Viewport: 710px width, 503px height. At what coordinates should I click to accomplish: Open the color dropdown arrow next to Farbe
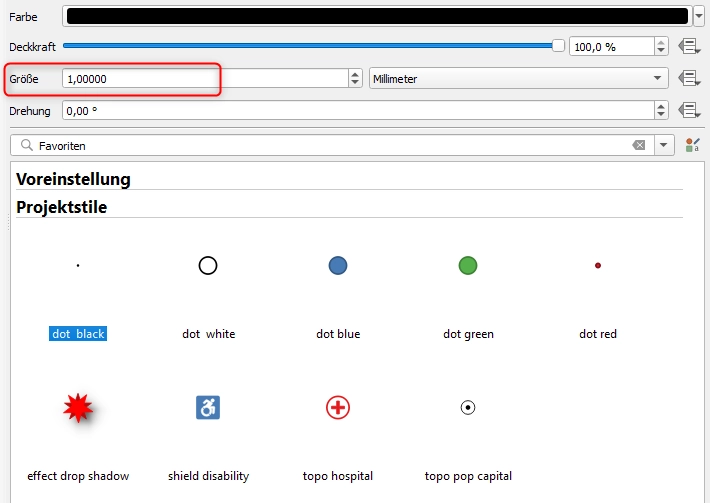[x=699, y=17]
